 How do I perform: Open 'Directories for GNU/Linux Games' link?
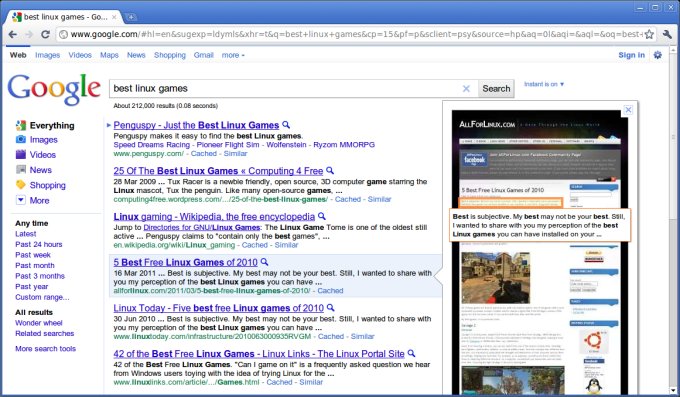202,227
